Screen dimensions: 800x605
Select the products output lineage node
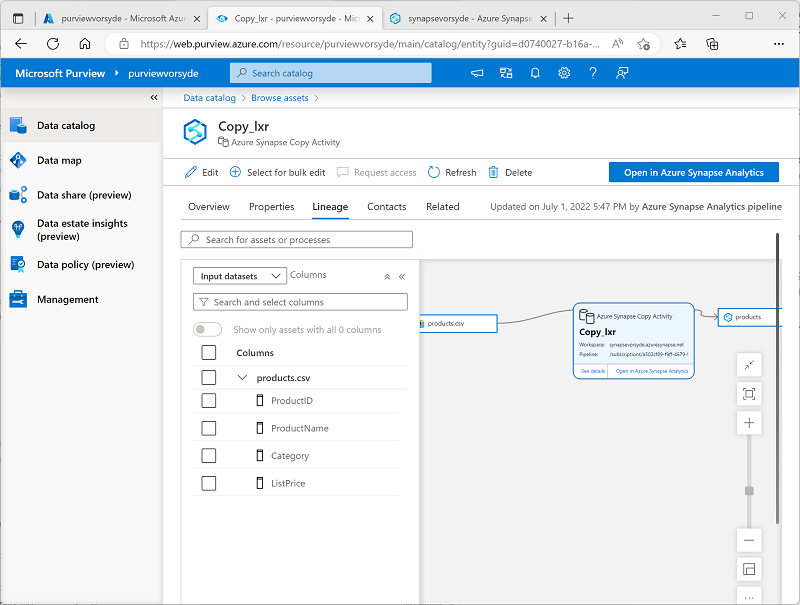[x=747, y=317]
